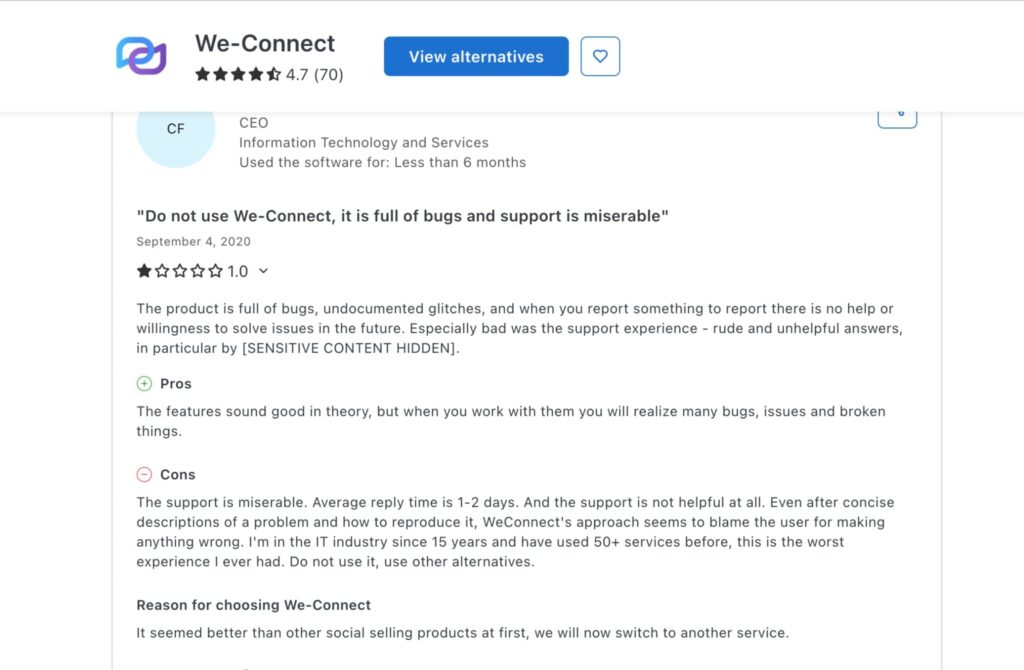The image size is (1024, 670).
Task: Click the CEO job title text
Action: 253,122
